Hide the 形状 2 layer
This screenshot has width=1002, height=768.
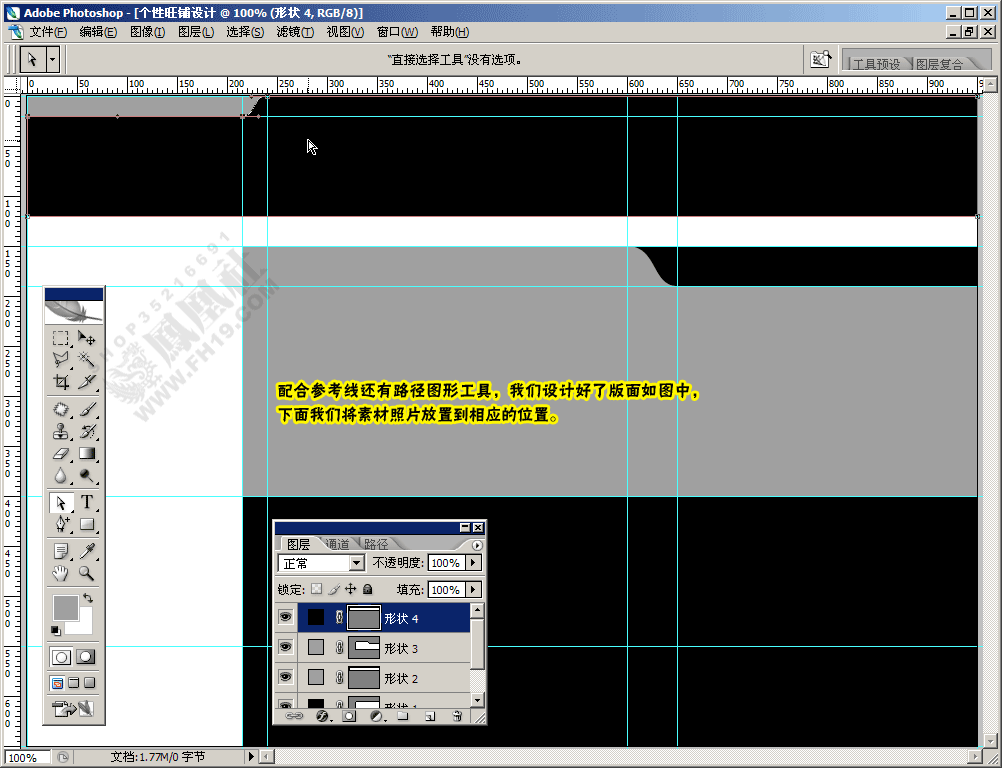tap(285, 677)
